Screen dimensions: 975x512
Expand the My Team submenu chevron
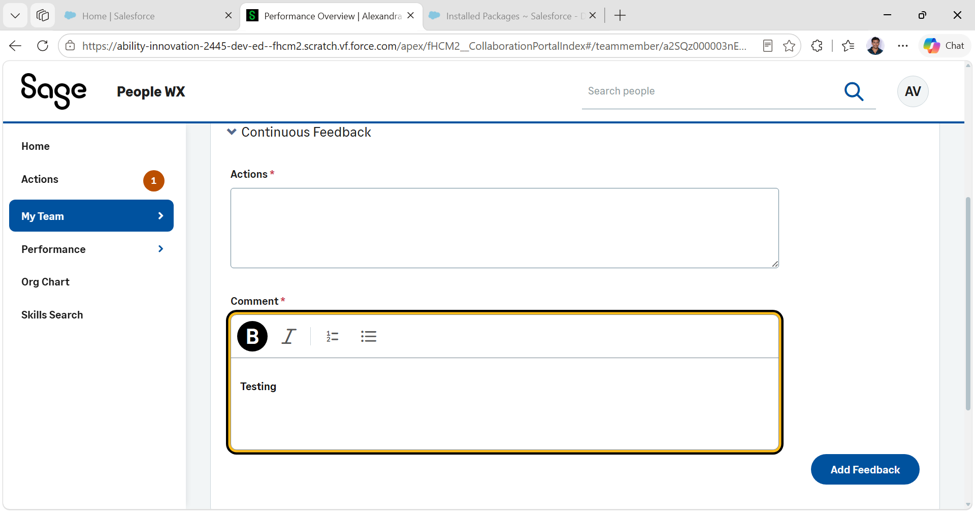point(160,216)
